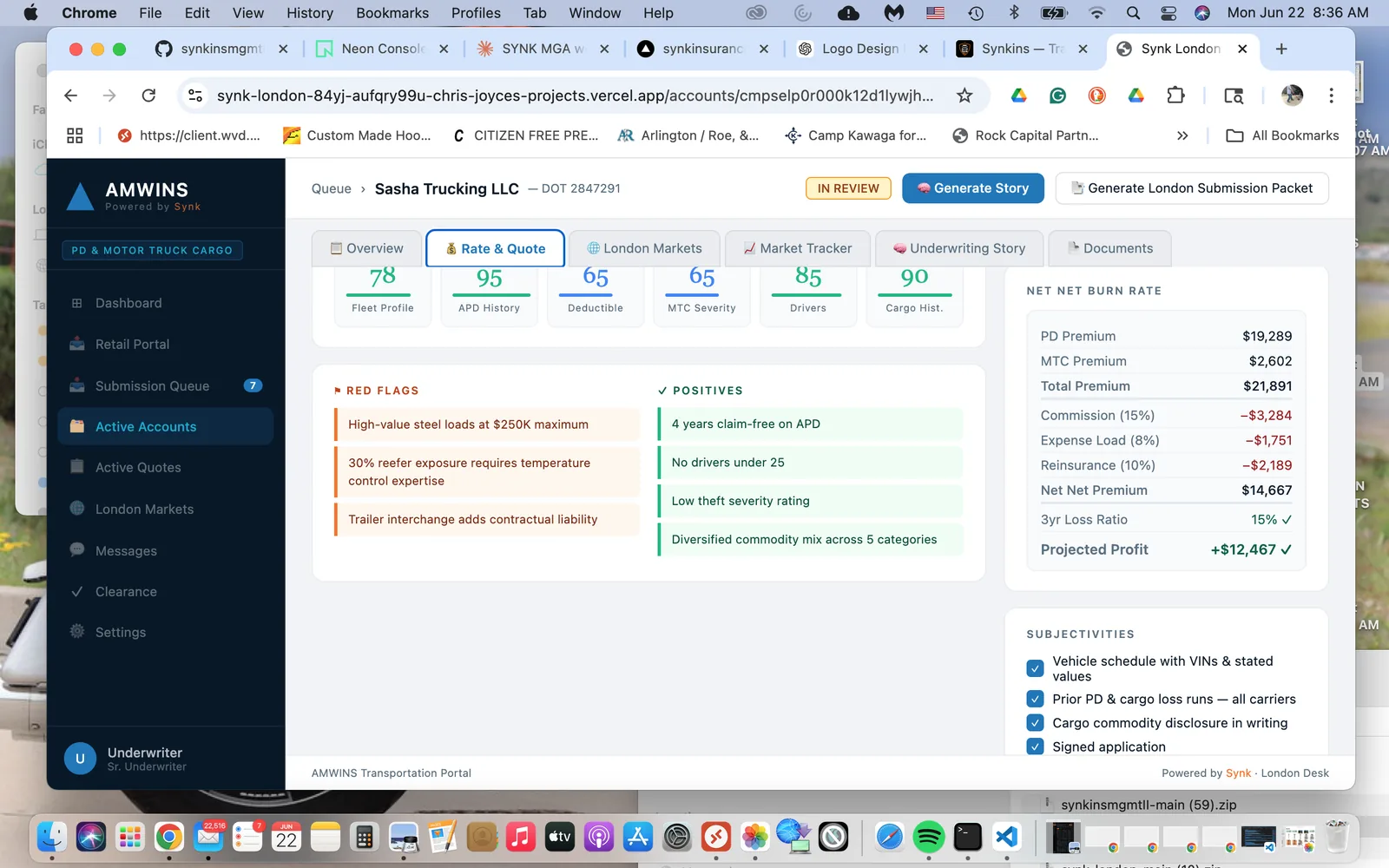This screenshot has width=1389, height=868.
Task: Select Rate & Quote tab
Action: tap(496, 248)
